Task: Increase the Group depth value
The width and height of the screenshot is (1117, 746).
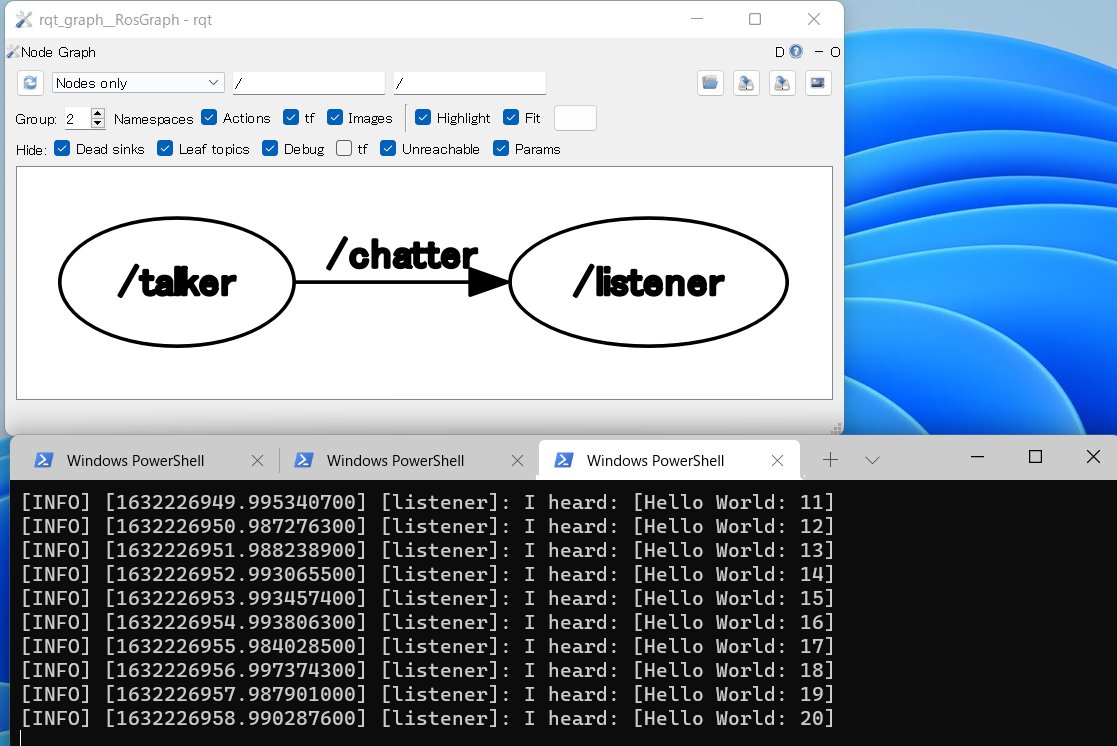Action: click(x=98, y=113)
